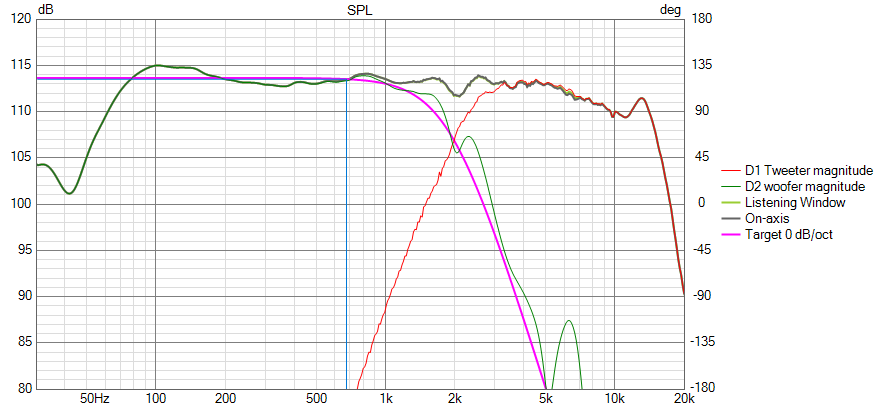
Task: Click the 50Hz frequency axis label
Action: [93, 398]
